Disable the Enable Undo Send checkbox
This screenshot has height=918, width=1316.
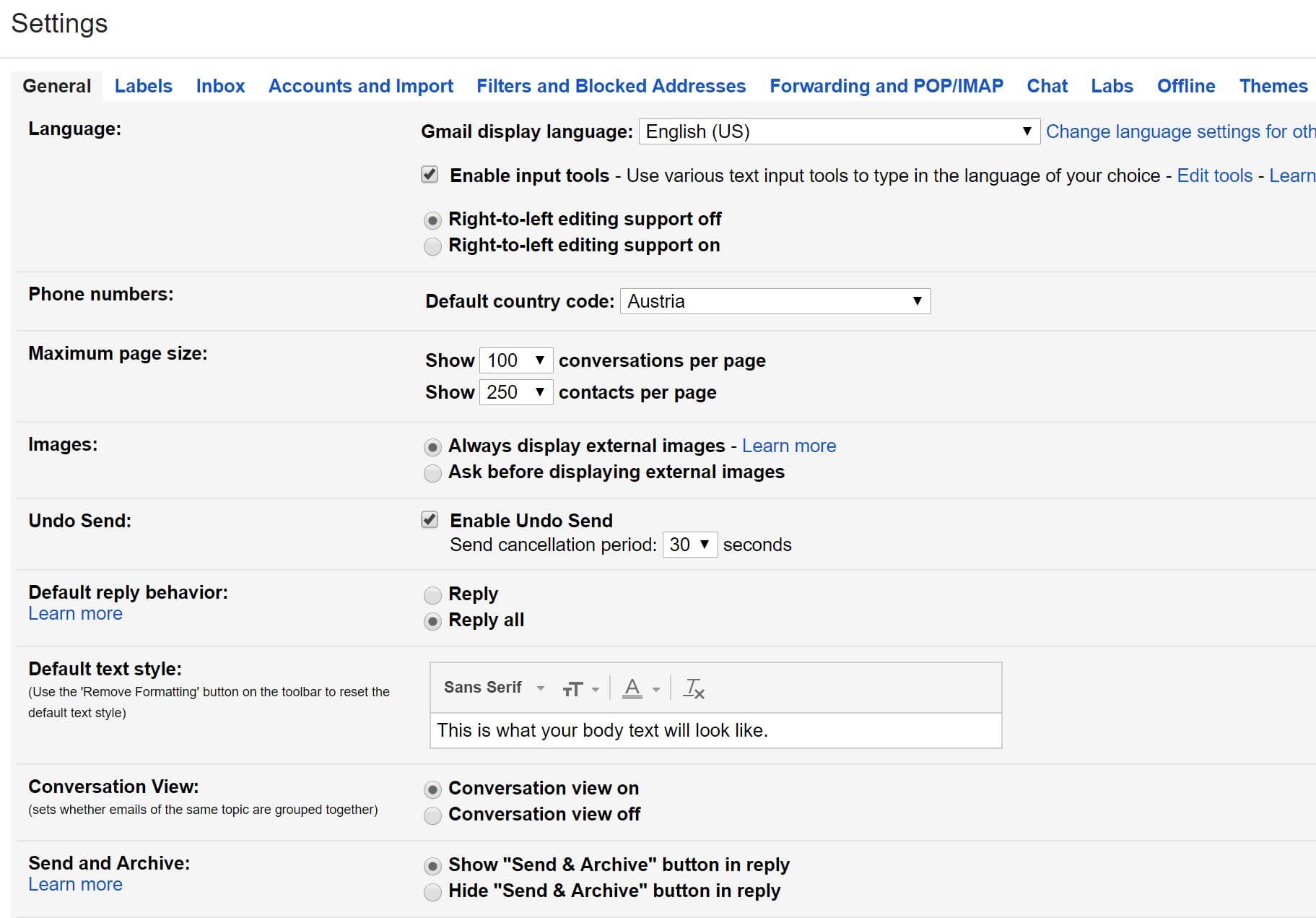tap(430, 520)
